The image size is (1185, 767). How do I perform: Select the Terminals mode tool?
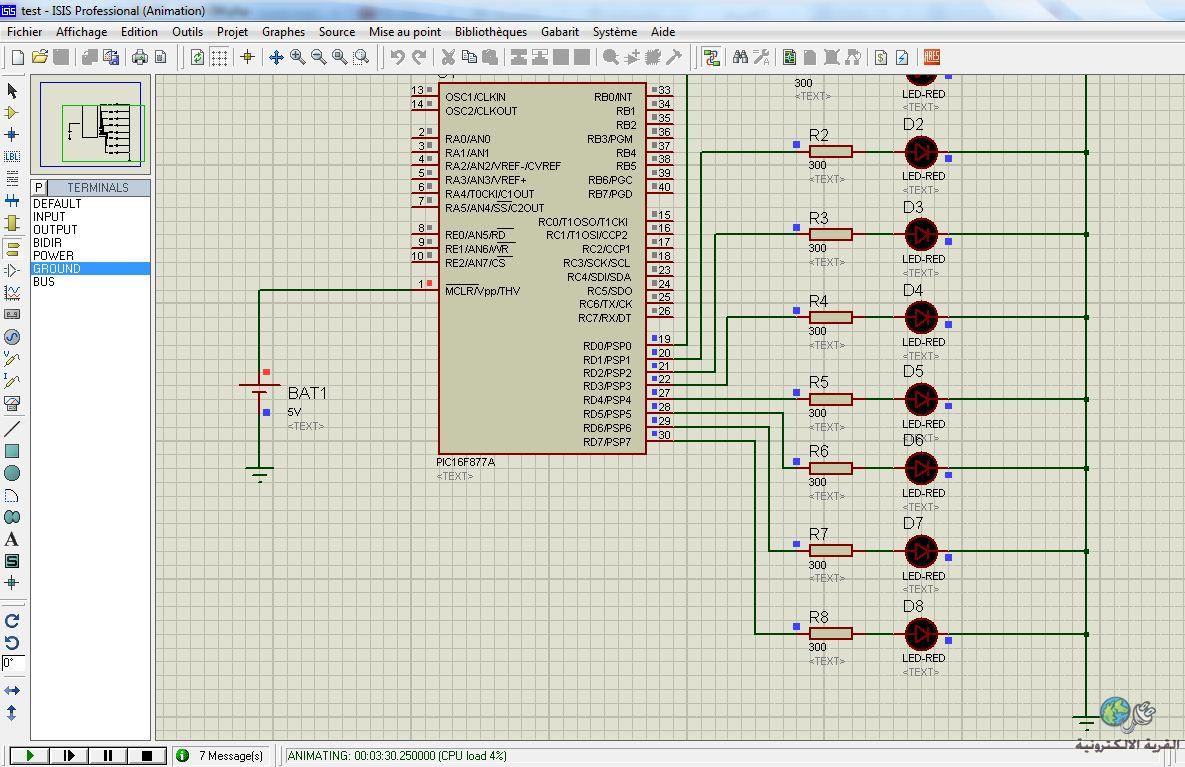pos(12,247)
